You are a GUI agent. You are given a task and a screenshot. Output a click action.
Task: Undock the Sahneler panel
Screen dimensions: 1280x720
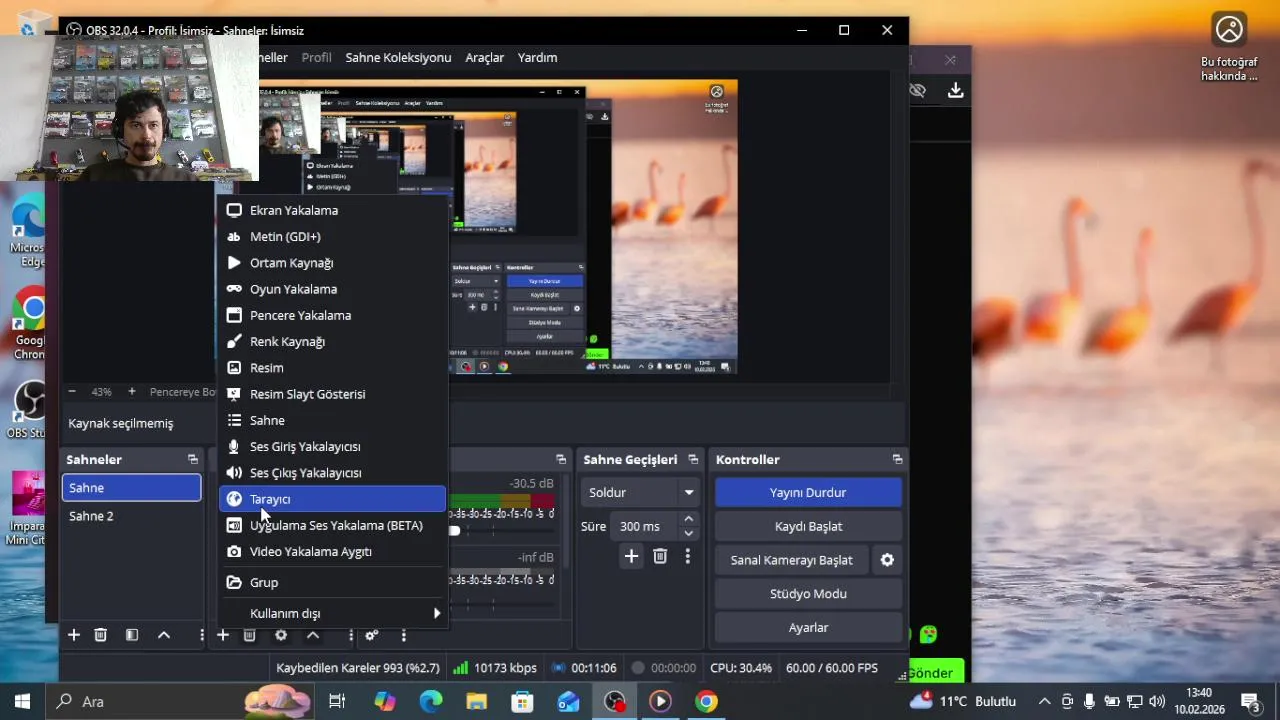(193, 459)
